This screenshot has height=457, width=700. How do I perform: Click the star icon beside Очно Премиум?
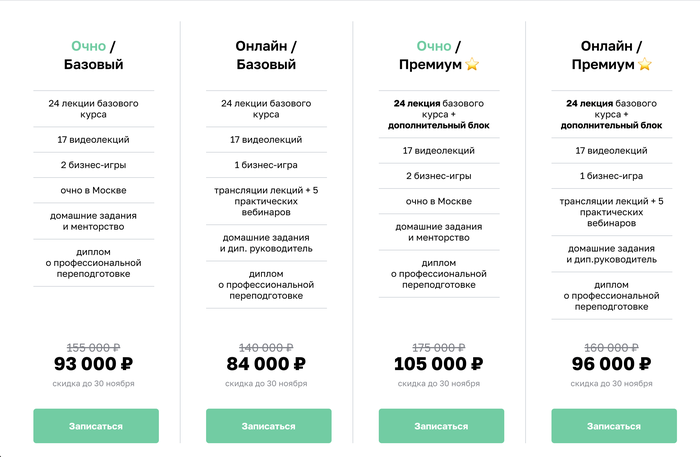click(x=472, y=65)
